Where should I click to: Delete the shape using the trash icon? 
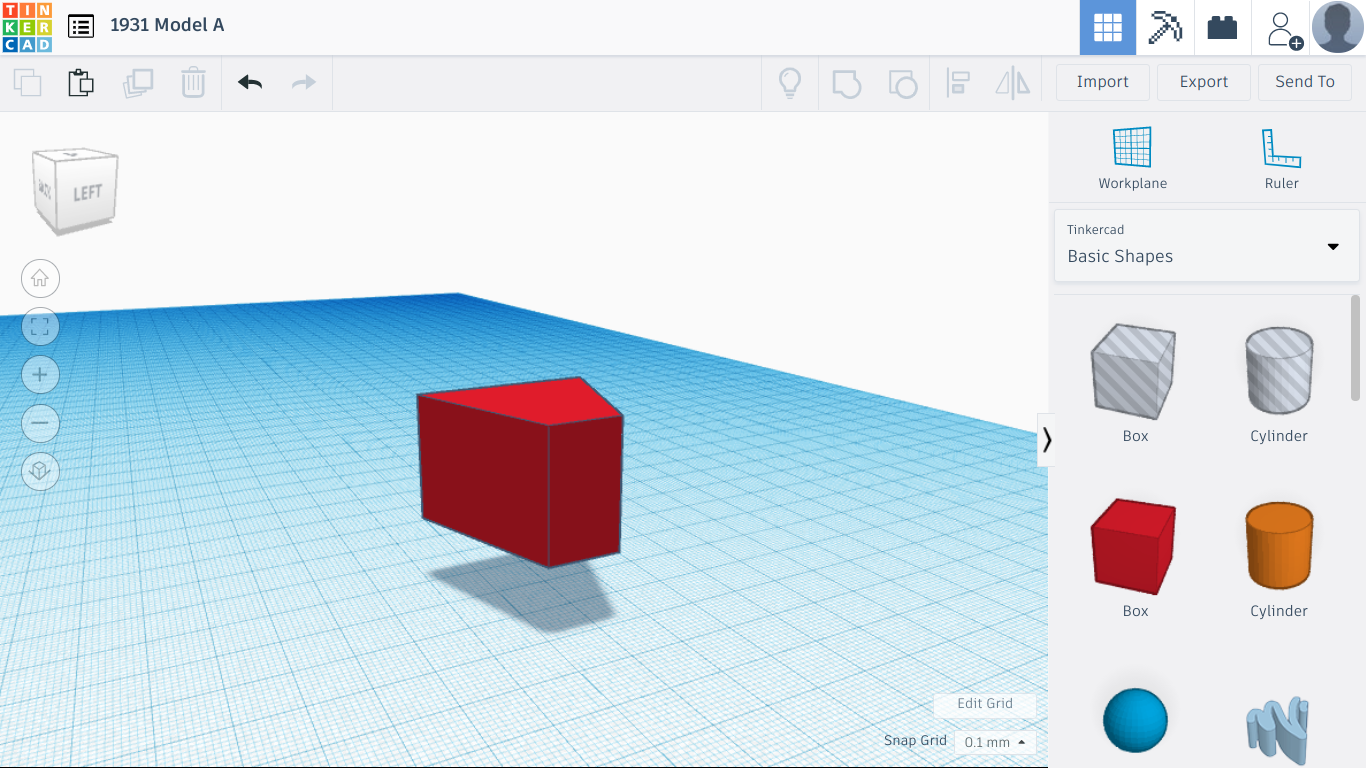click(192, 83)
